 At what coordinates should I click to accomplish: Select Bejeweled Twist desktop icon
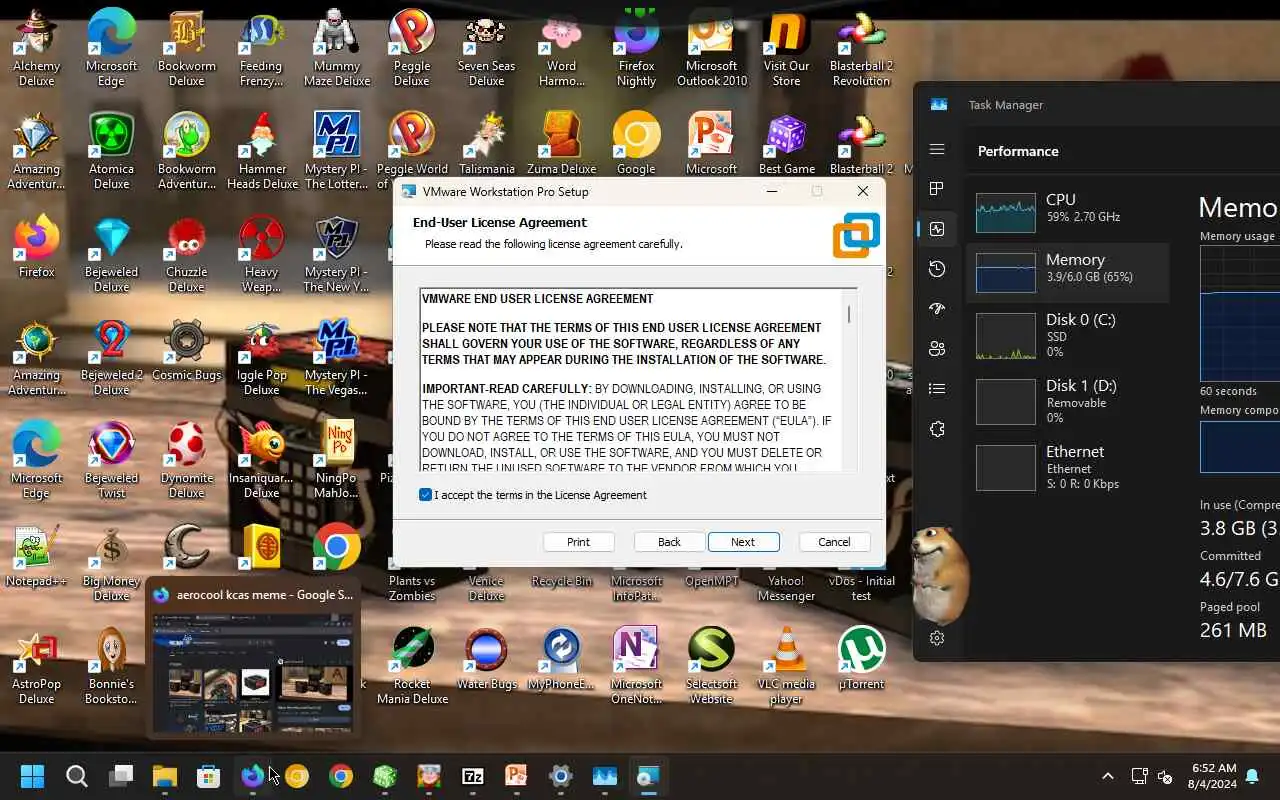pos(111,460)
